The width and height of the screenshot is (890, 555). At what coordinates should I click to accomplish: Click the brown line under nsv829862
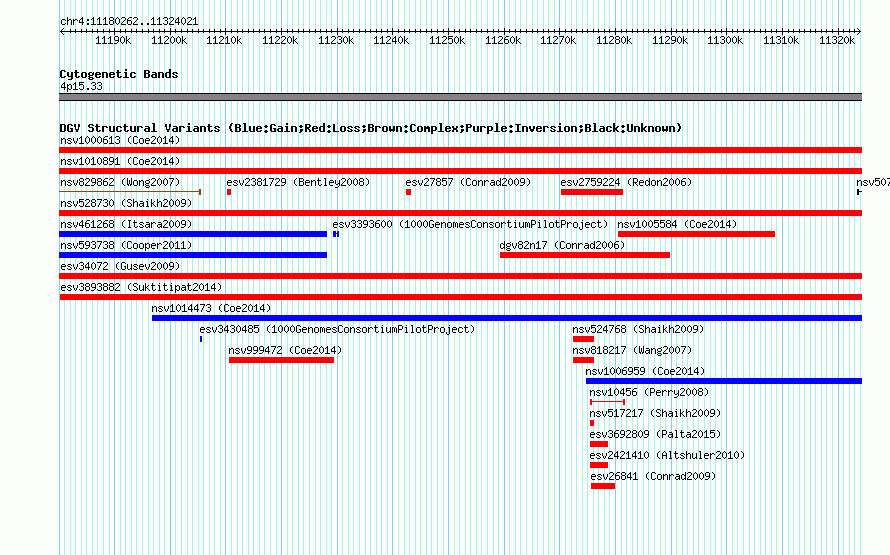point(130,192)
